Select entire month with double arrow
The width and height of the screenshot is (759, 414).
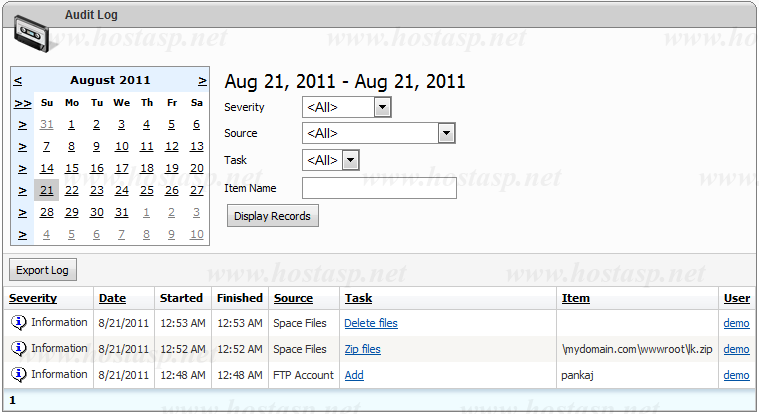22,103
